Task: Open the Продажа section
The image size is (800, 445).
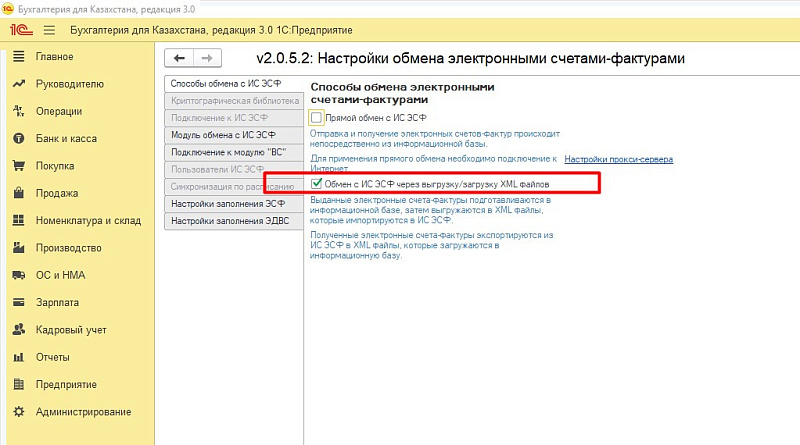Action: pyautogui.click(x=56, y=193)
